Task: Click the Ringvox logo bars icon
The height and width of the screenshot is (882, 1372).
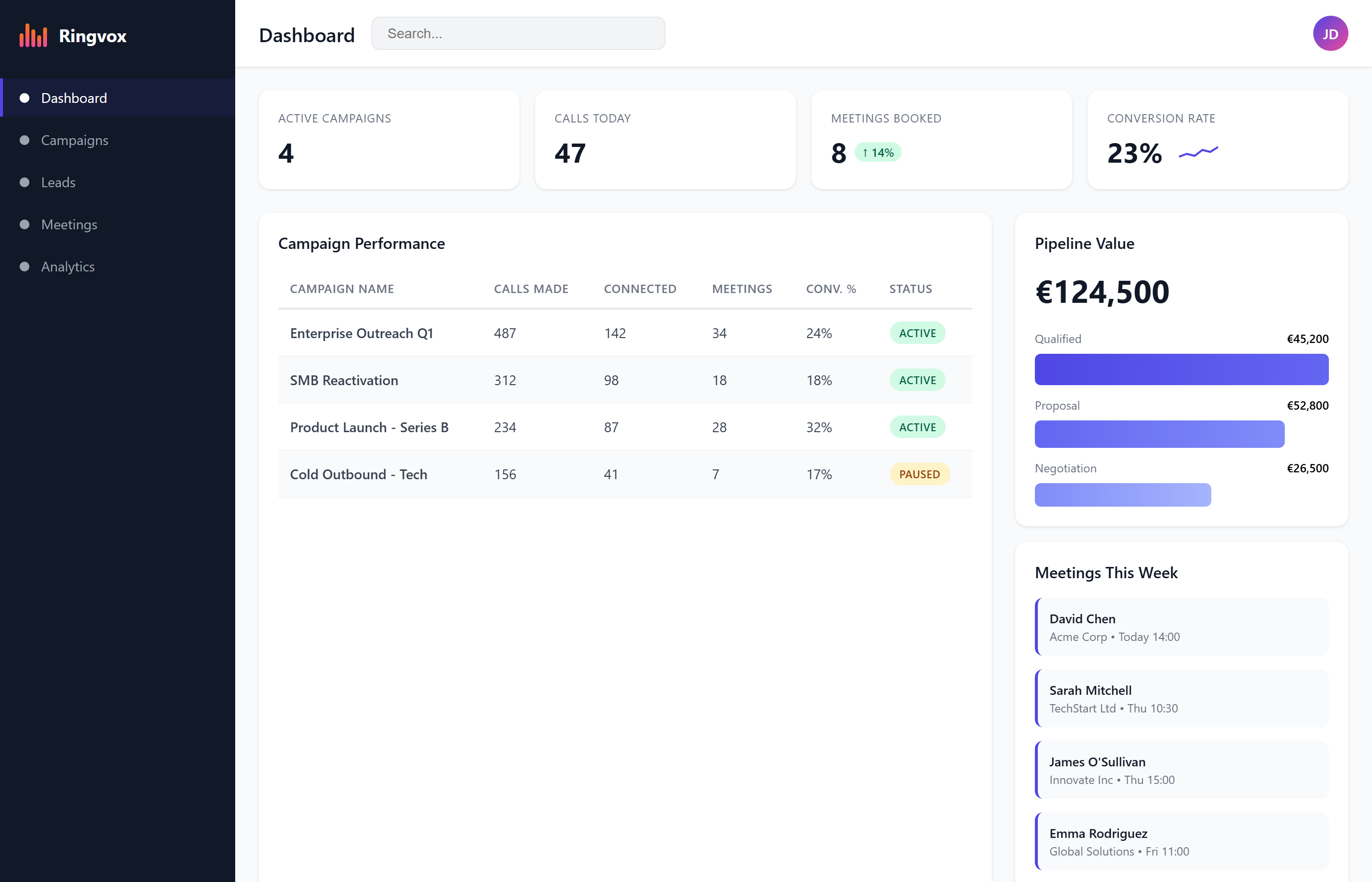Action: pyautogui.click(x=33, y=35)
